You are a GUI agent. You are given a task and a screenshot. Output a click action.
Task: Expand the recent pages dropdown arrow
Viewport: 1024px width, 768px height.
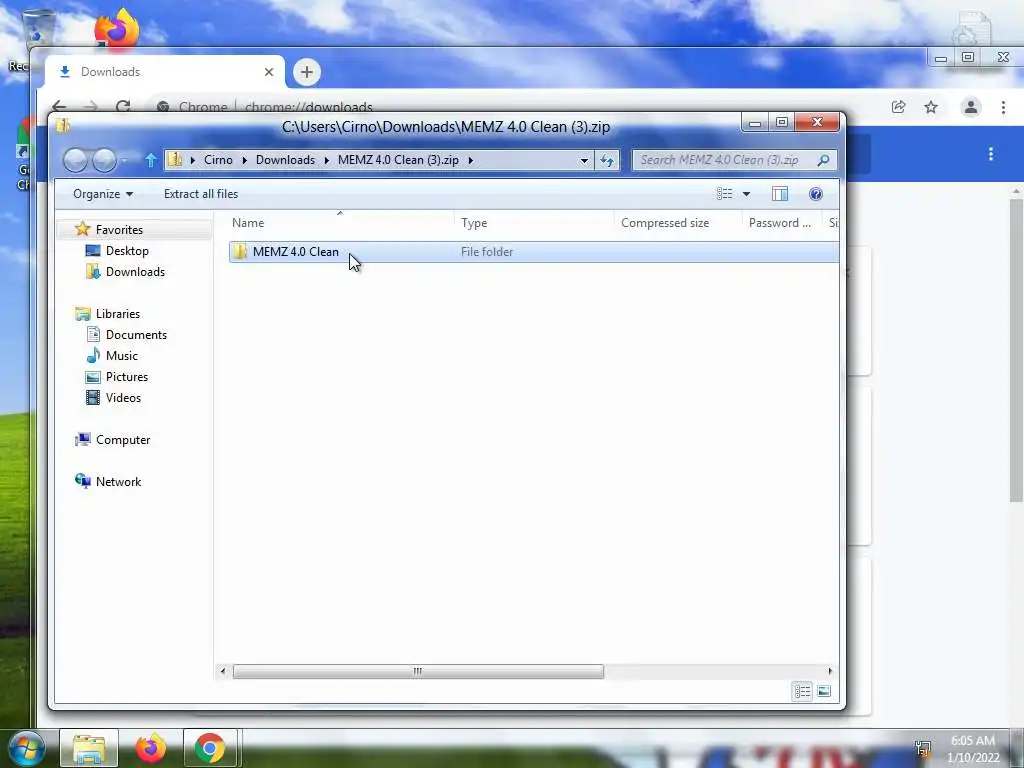(125, 160)
